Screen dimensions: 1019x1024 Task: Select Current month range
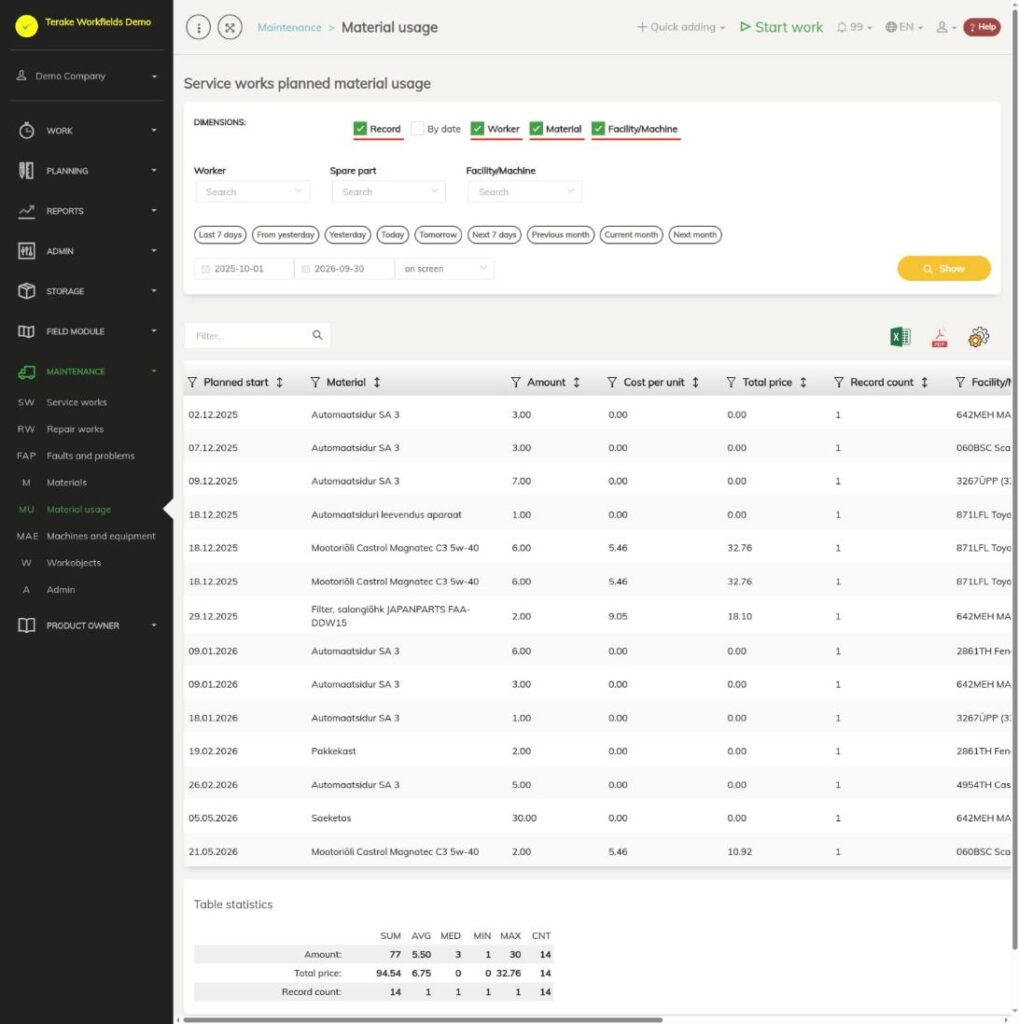[631, 234]
